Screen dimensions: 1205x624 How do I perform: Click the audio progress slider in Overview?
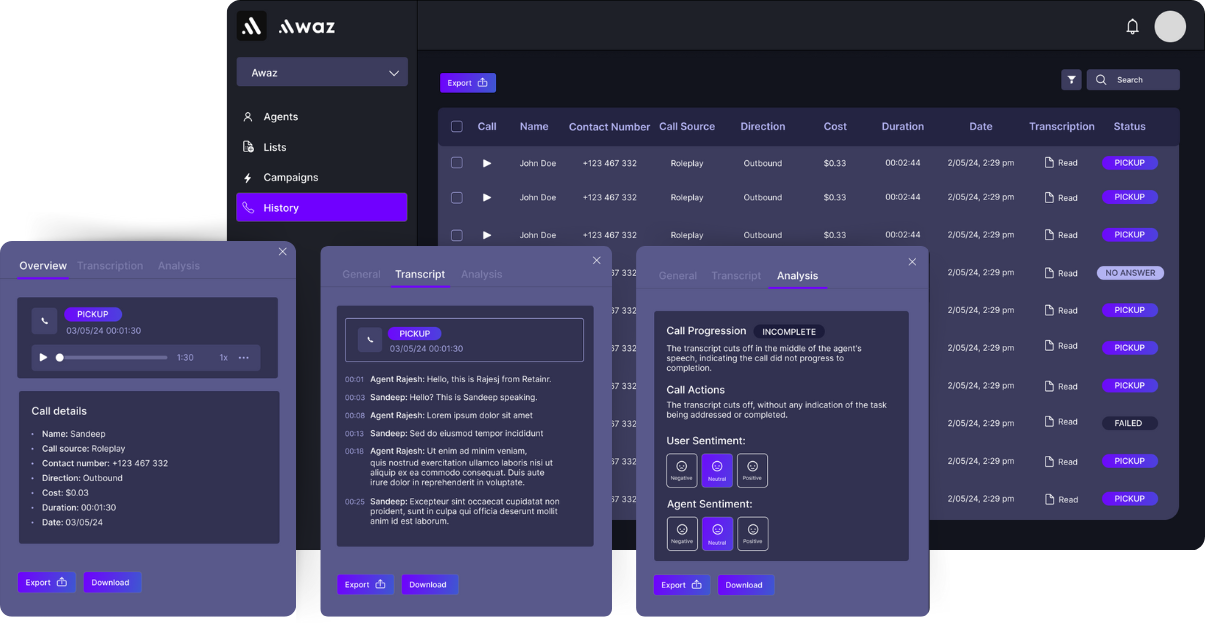112,357
